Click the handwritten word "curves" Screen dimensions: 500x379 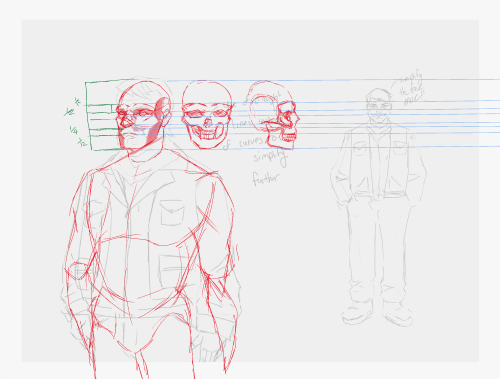pyautogui.click(x=251, y=142)
